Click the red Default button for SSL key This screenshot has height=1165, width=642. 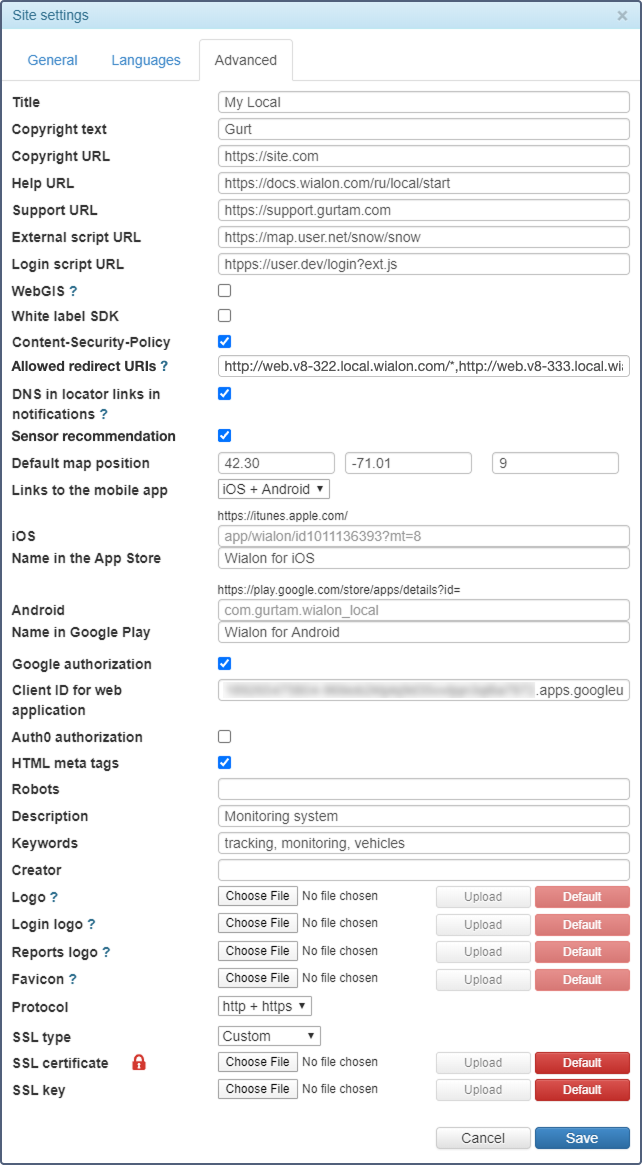pyautogui.click(x=582, y=1089)
